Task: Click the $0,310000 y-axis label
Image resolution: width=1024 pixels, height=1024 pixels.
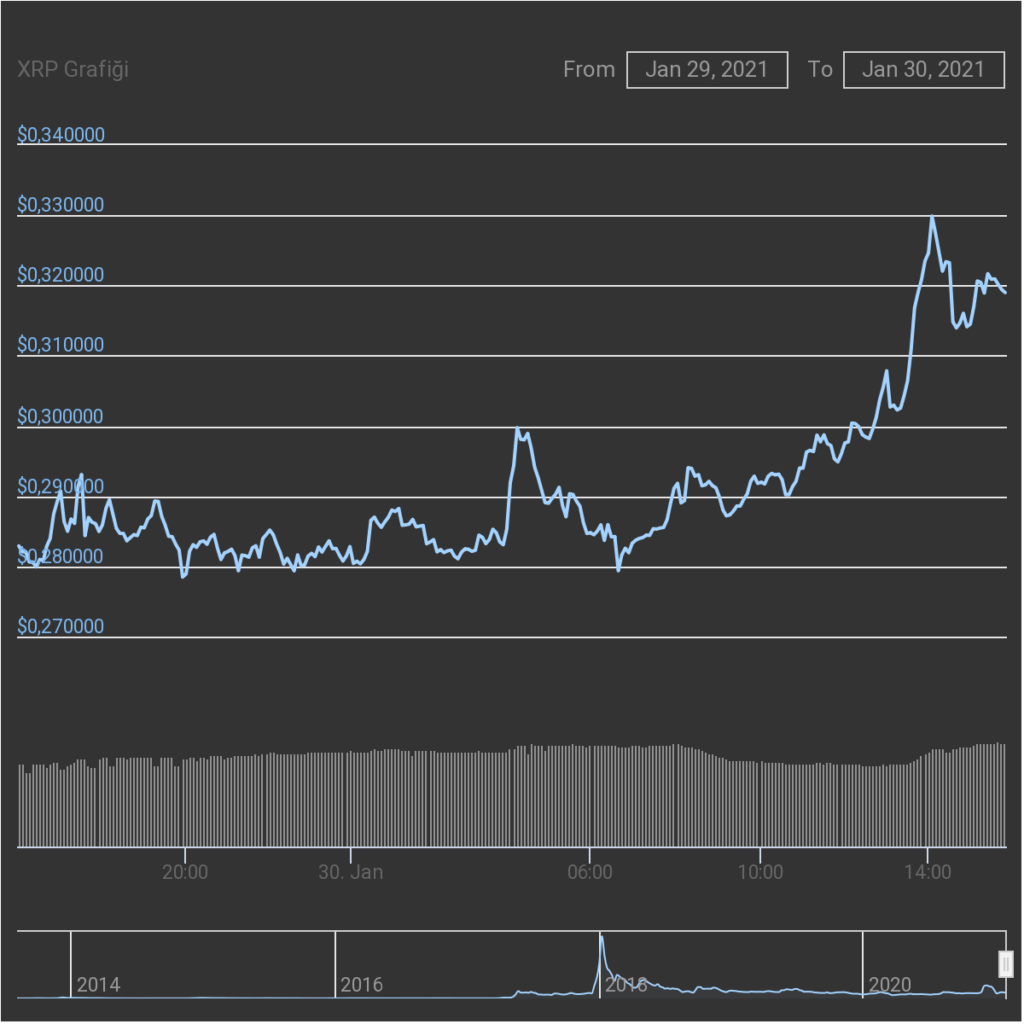Action: (61, 345)
